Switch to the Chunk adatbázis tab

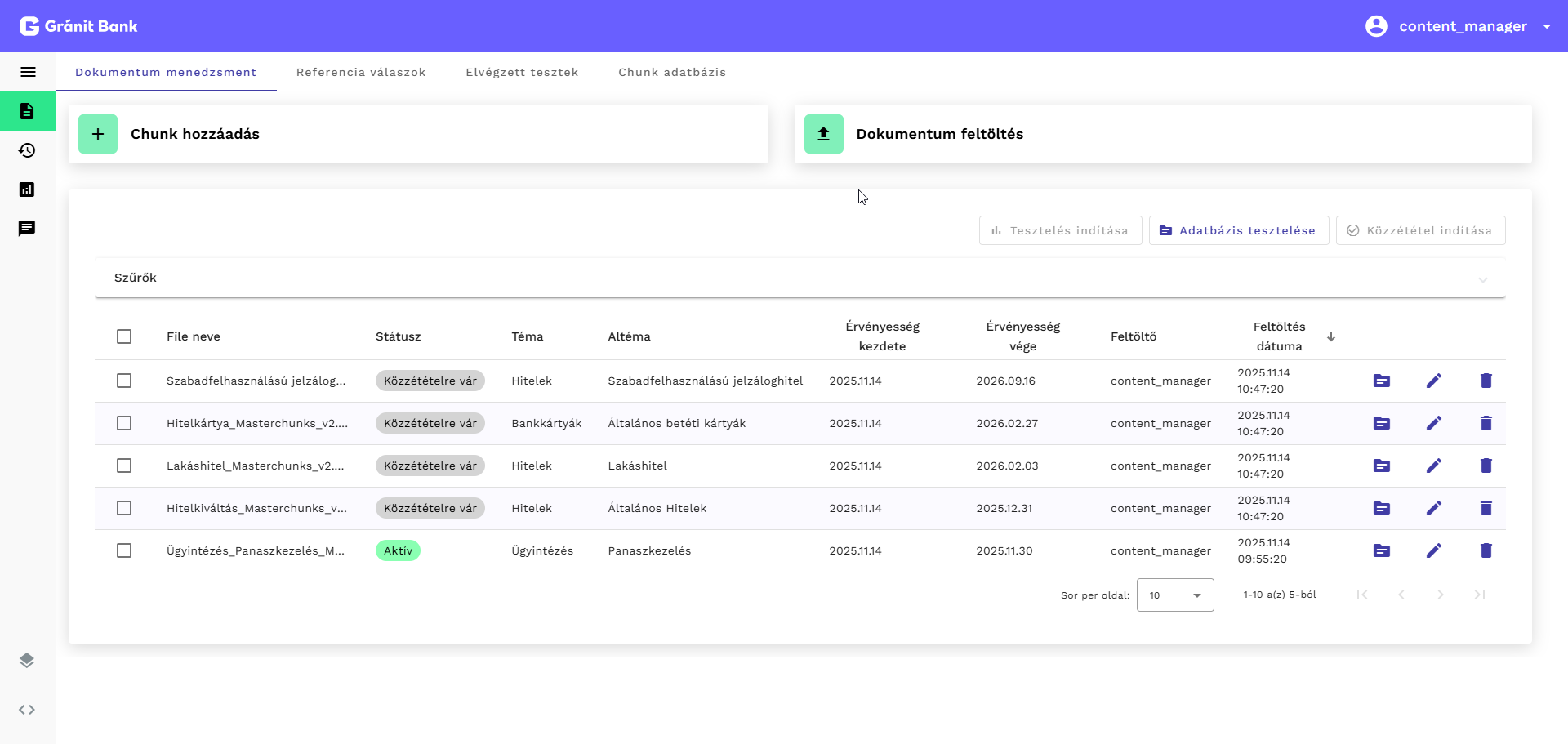(672, 72)
